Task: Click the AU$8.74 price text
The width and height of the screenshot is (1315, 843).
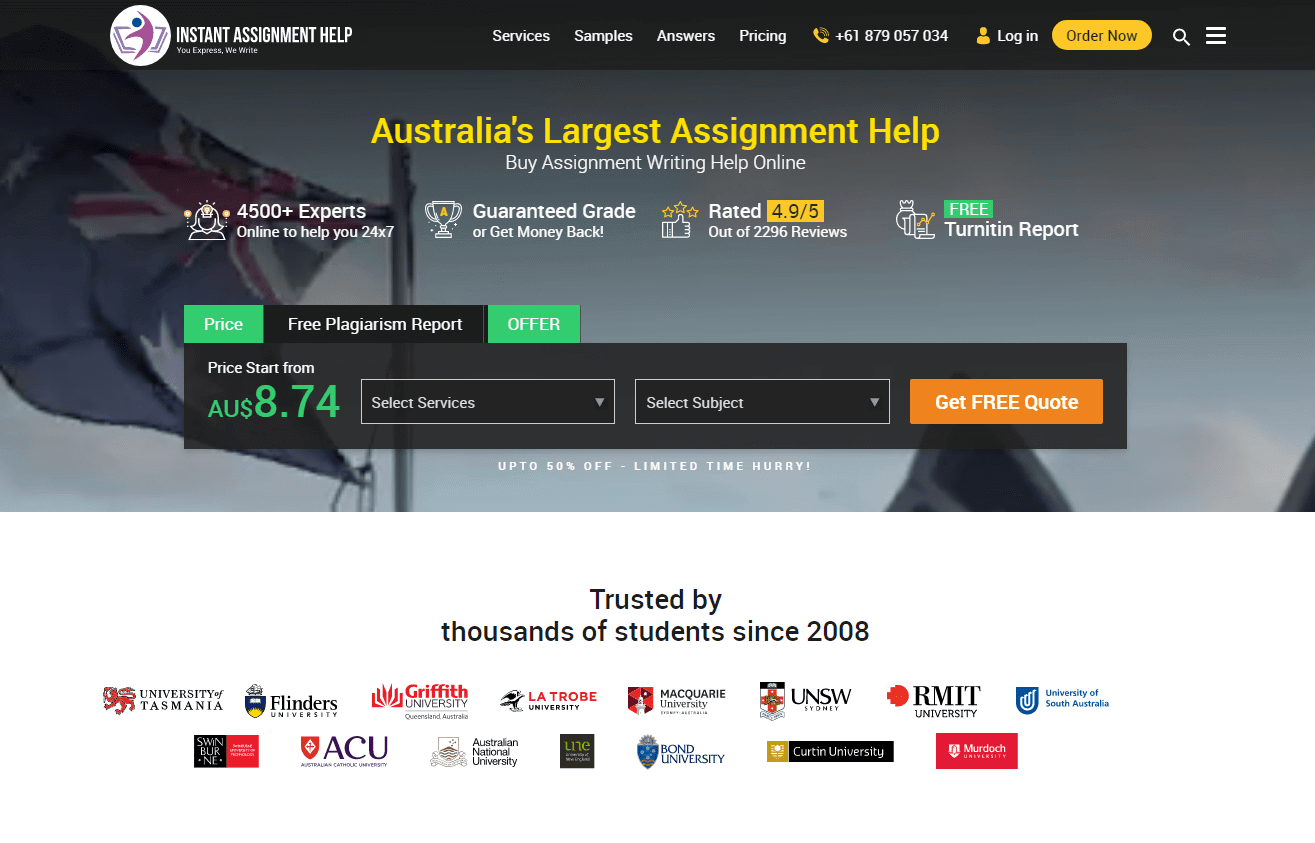Action: (x=274, y=402)
